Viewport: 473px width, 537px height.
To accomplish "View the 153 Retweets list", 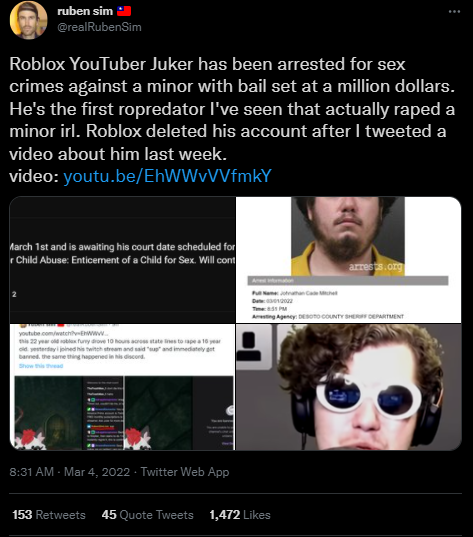I will click(x=49, y=515).
